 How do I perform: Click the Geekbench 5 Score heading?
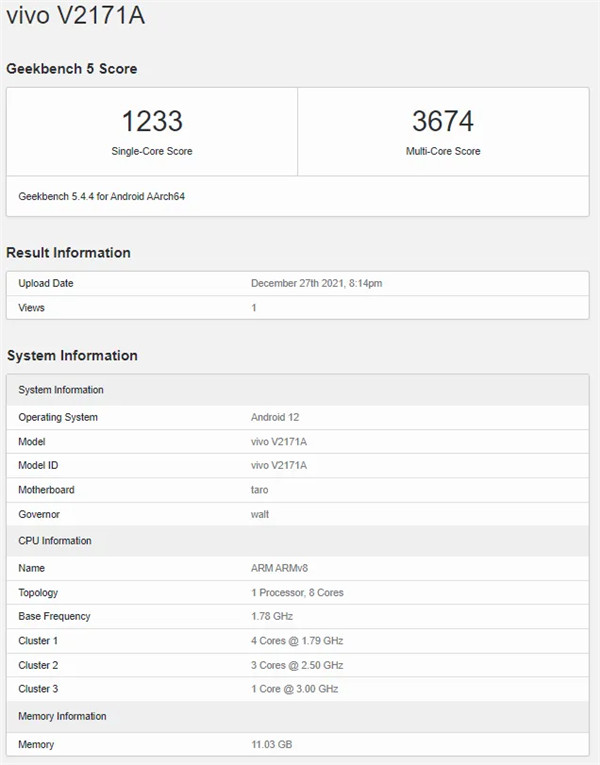coord(72,69)
